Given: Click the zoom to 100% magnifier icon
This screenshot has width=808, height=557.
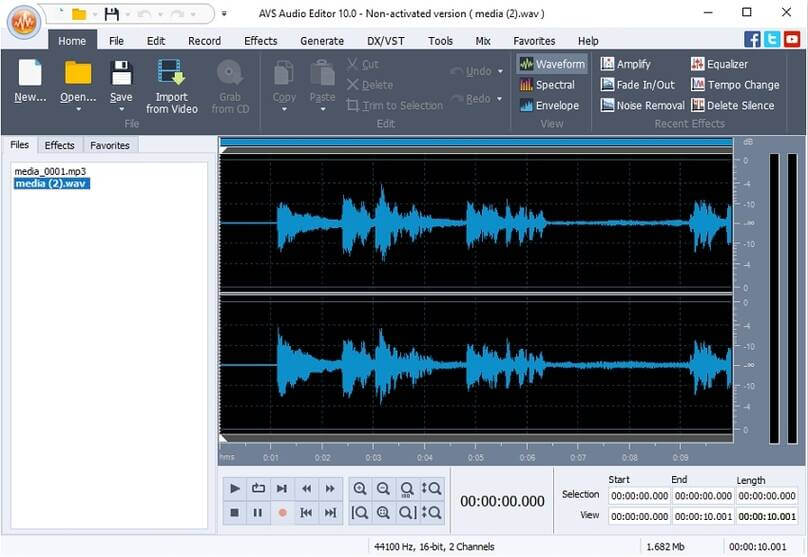Looking at the screenshot, I should click(407, 488).
